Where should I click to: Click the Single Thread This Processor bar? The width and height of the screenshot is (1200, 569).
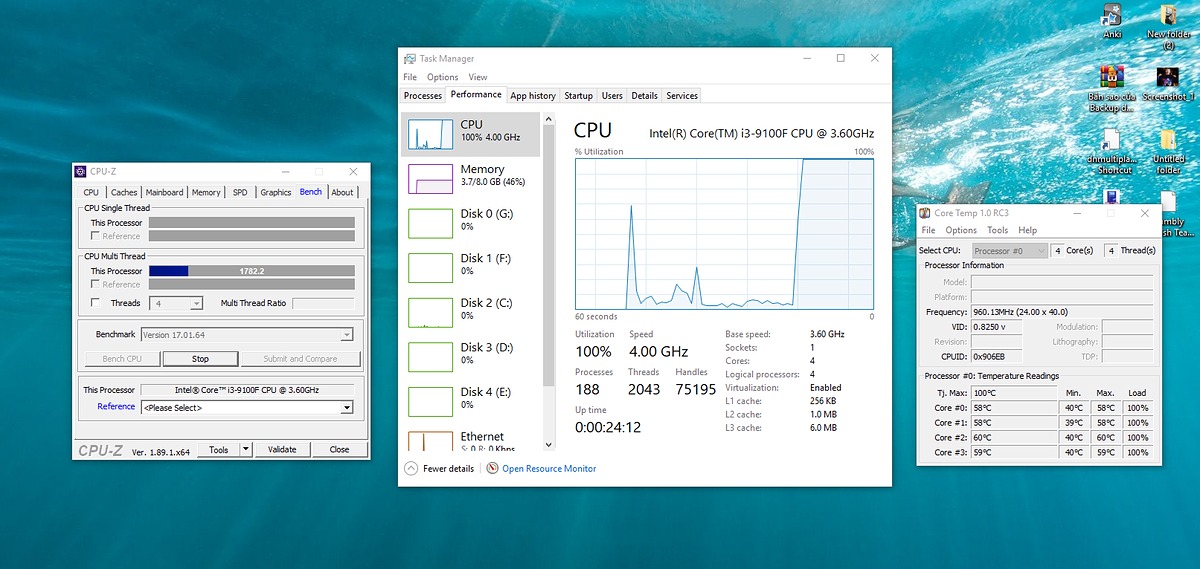(252, 223)
